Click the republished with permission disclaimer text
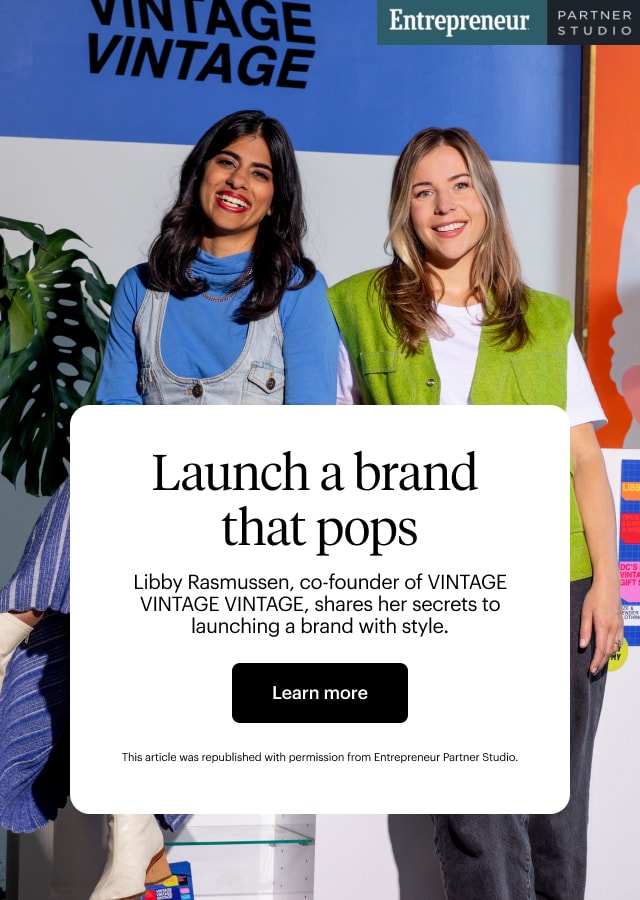The width and height of the screenshot is (640, 900). pyautogui.click(x=320, y=757)
